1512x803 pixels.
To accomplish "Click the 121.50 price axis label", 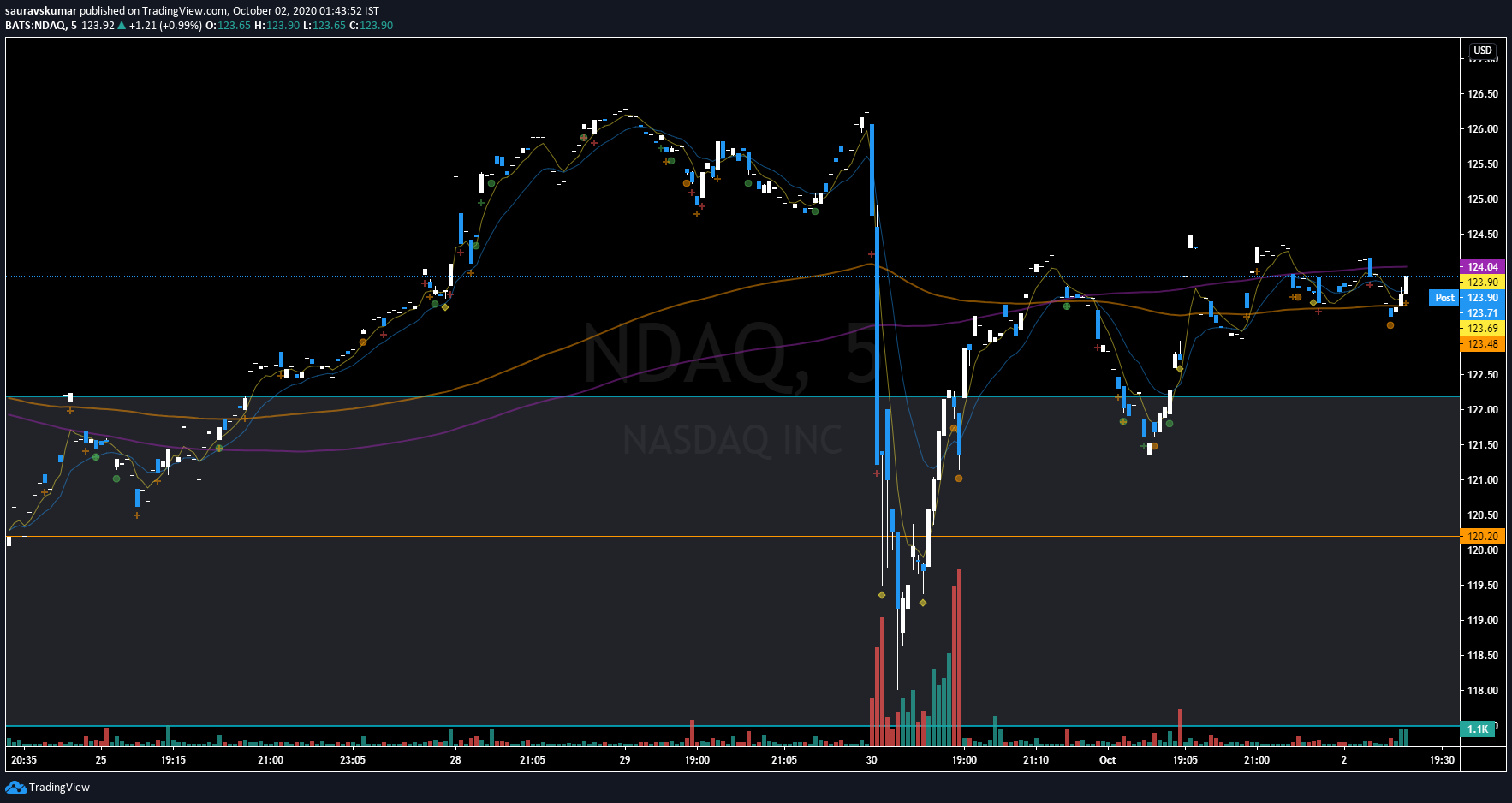I will click(1483, 445).
